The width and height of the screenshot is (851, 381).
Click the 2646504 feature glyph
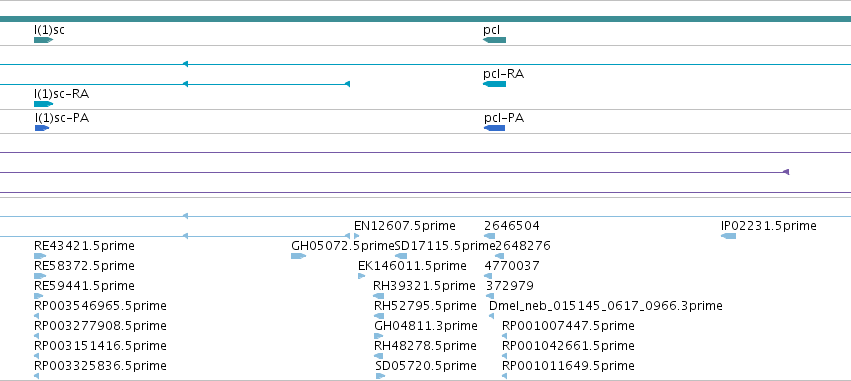click(490, 236)
